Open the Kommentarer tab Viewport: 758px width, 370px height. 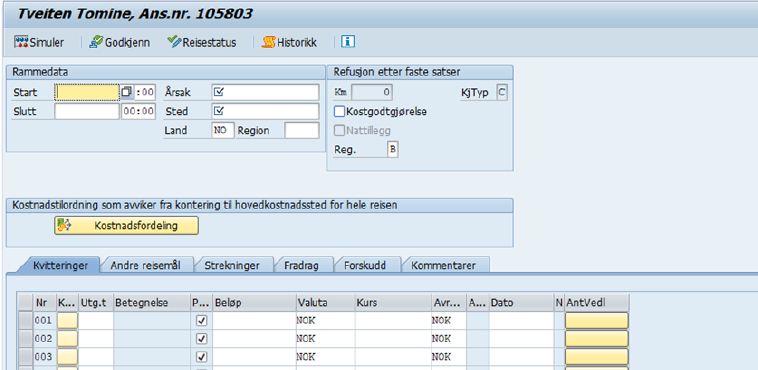tap(443, 265)
